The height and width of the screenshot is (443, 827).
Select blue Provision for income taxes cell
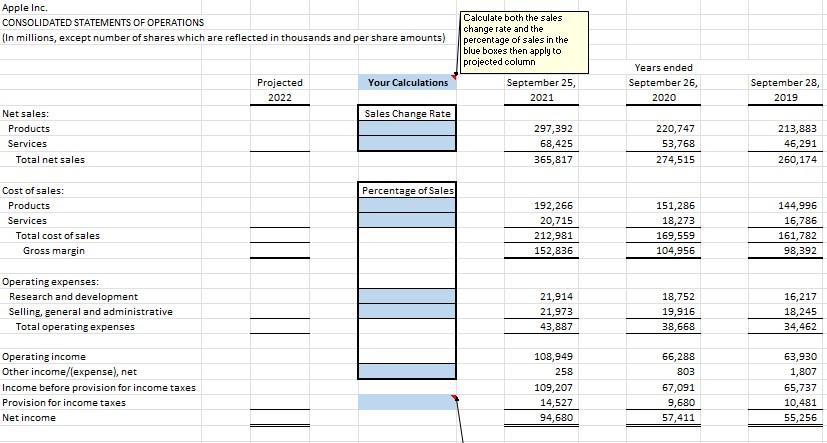tap(407, 402)
